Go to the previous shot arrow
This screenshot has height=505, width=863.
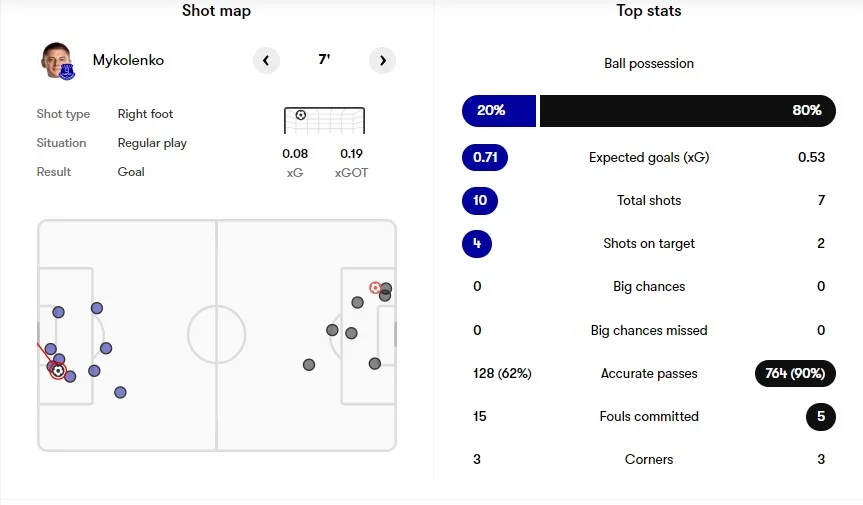(266, 60)
